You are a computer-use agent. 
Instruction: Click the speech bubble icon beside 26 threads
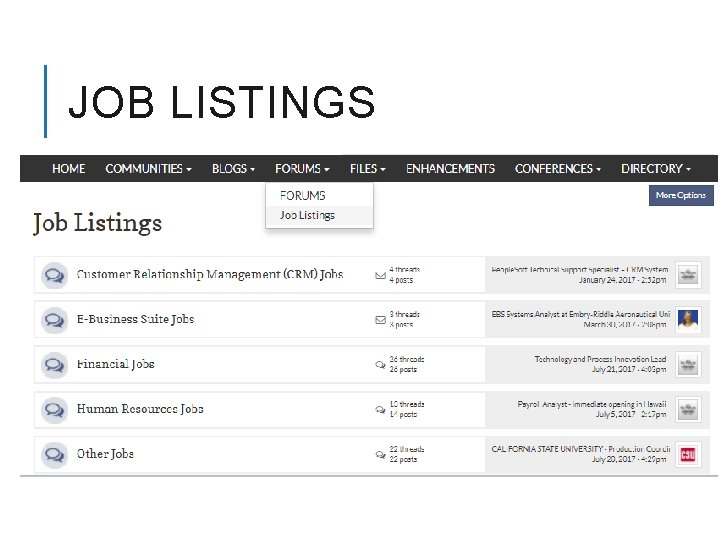click(380, 365)
